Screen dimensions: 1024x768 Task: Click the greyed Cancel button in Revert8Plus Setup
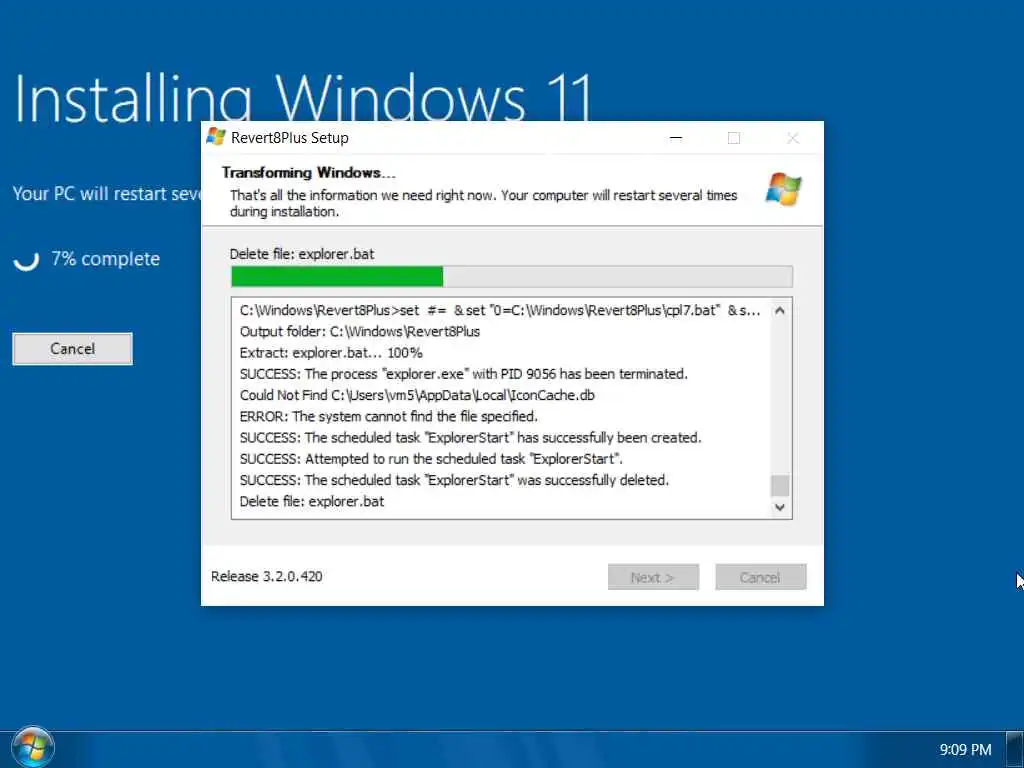point(760,577)
